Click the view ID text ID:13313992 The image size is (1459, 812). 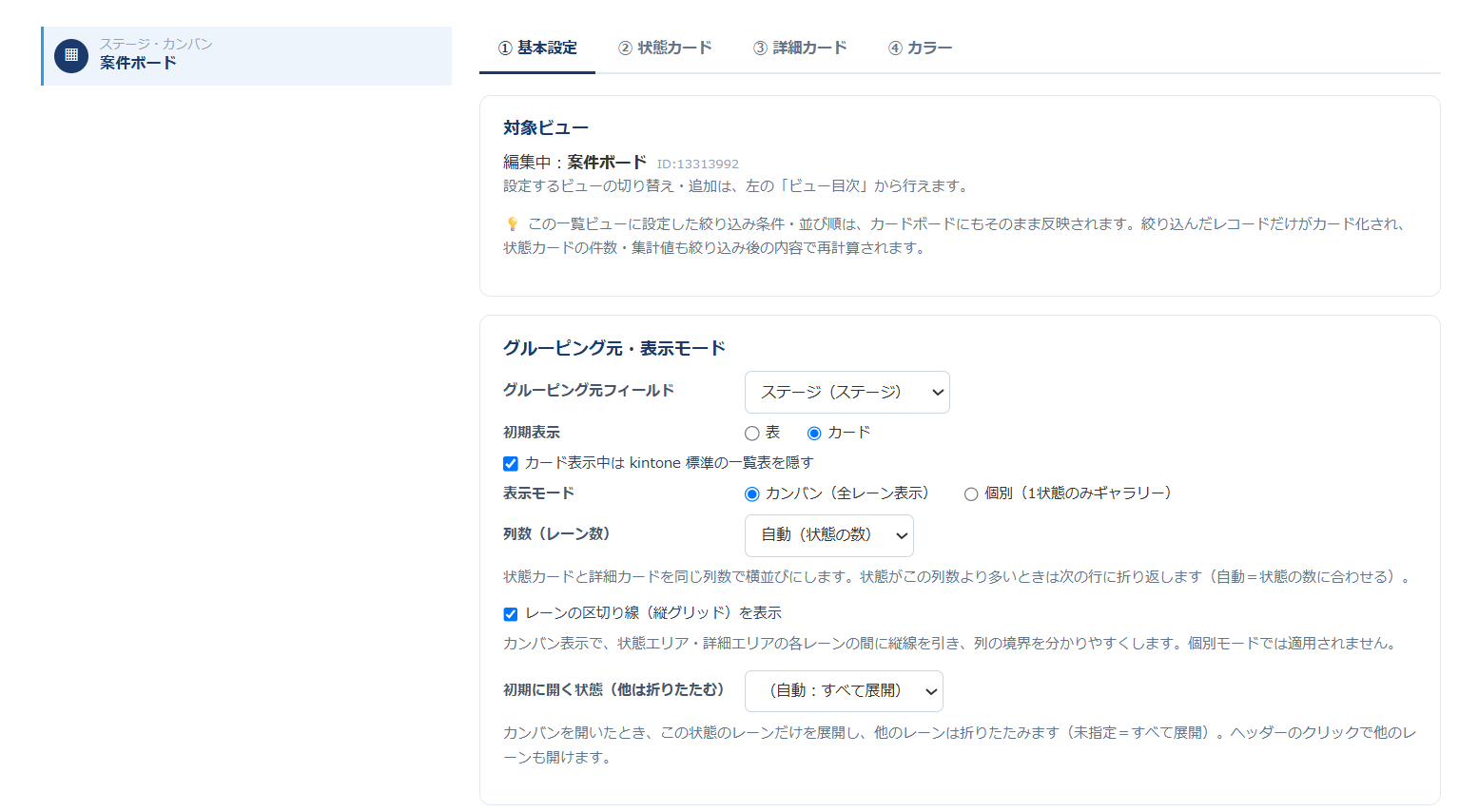point(697,164)
